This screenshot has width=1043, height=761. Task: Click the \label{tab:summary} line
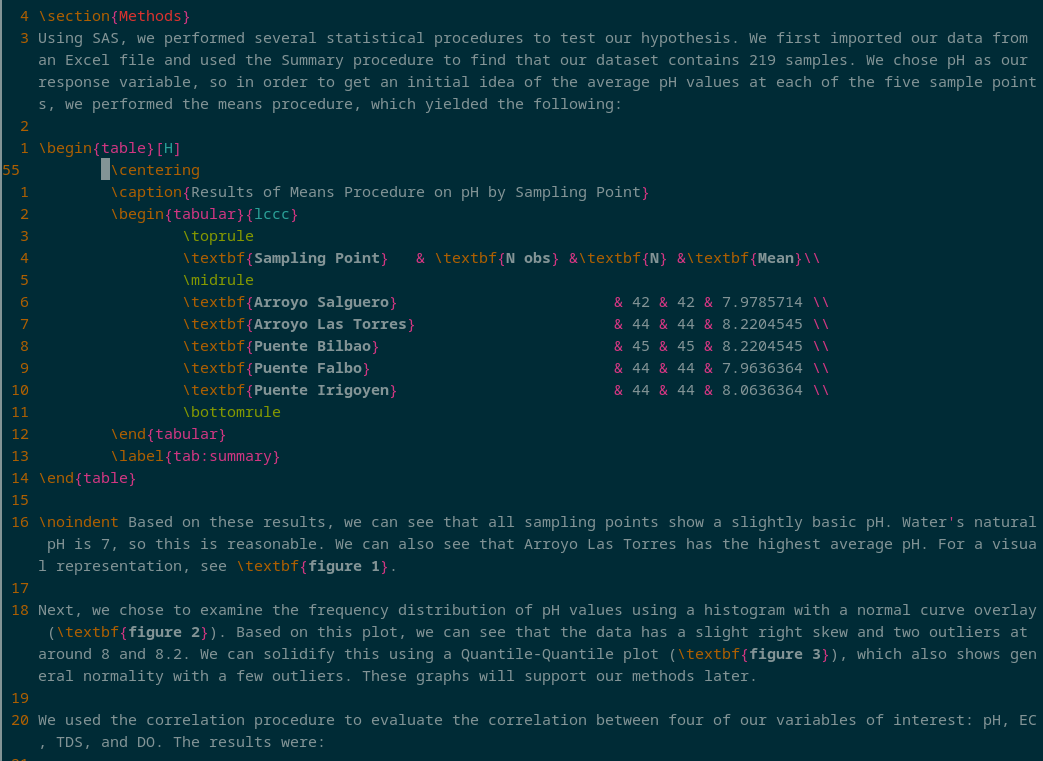tap(196, 456)
